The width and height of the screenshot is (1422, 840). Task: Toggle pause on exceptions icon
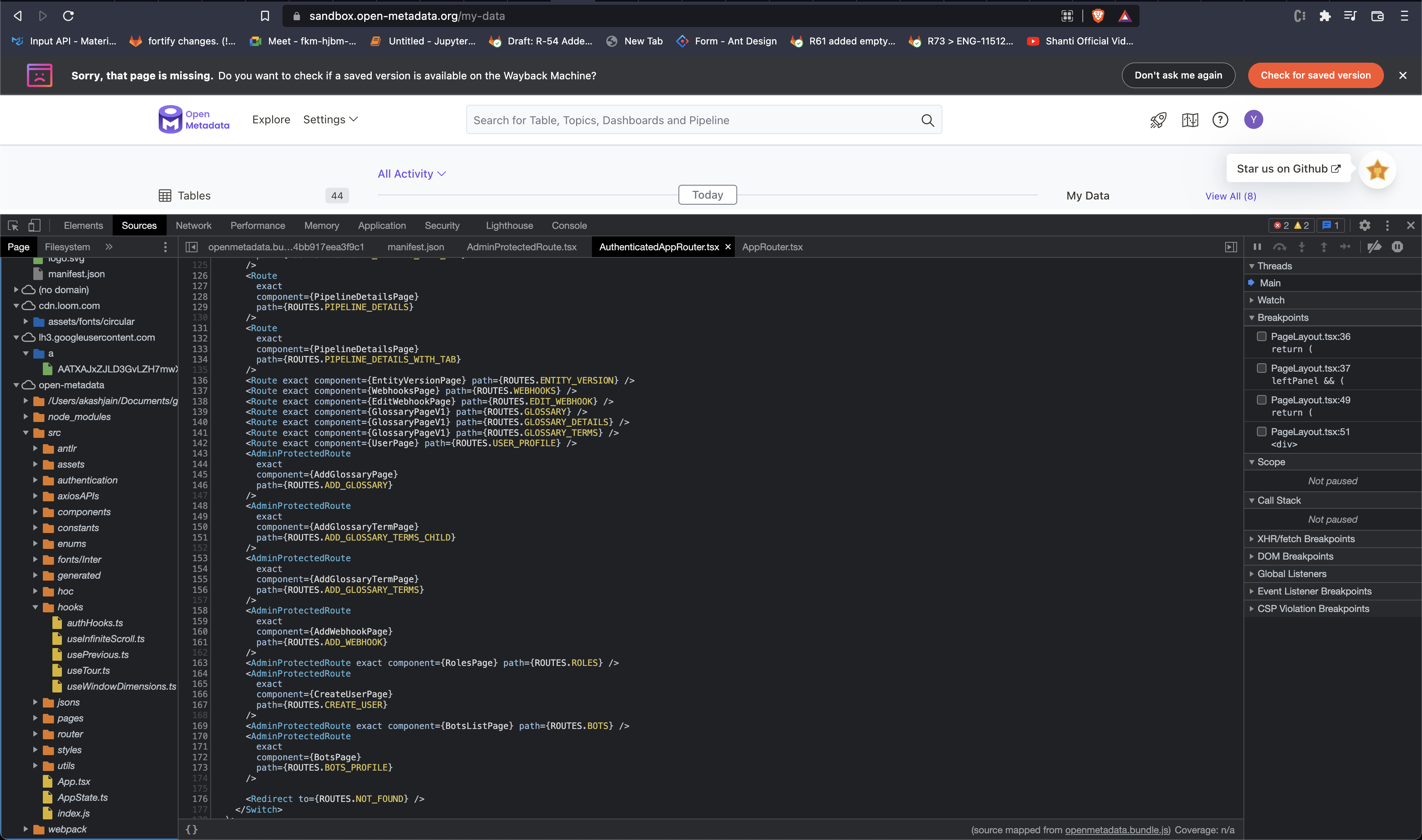(1398, 247)
